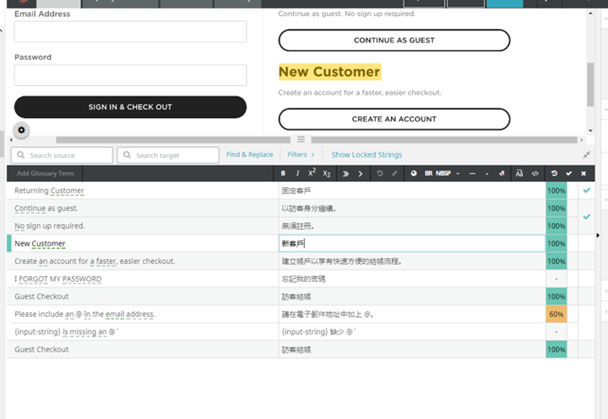Open the code view icon in toolbar
Screen dimensions: 608x419
[x=535, y=174]
